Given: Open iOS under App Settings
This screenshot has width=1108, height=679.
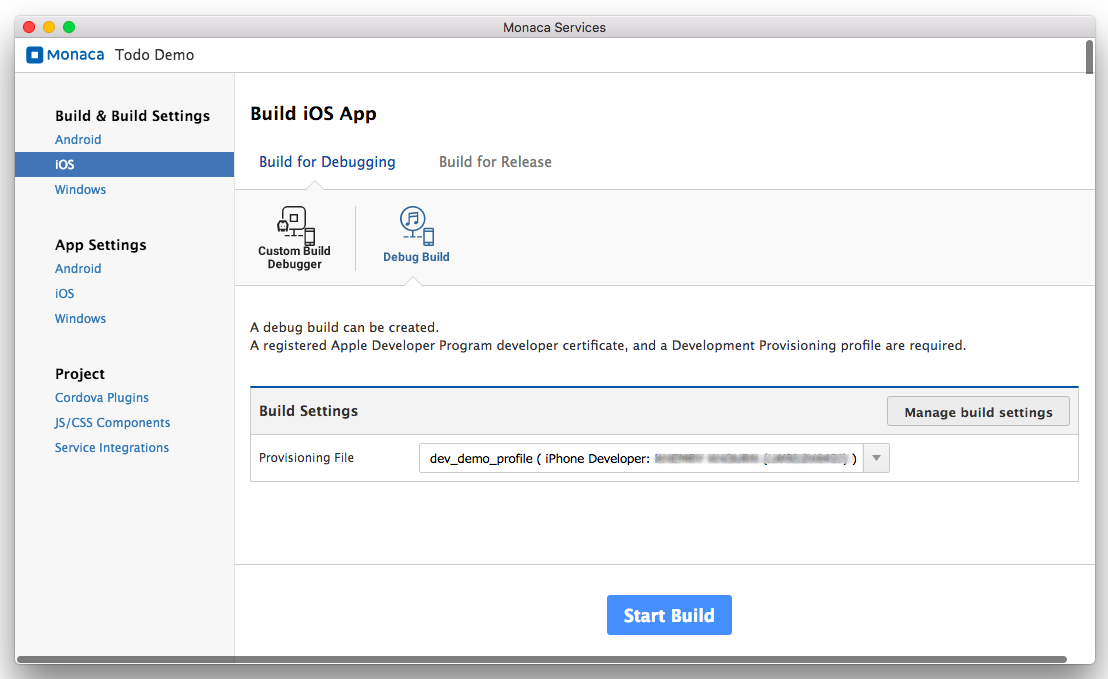Looking at the screenshot, I should coord(64,293).
